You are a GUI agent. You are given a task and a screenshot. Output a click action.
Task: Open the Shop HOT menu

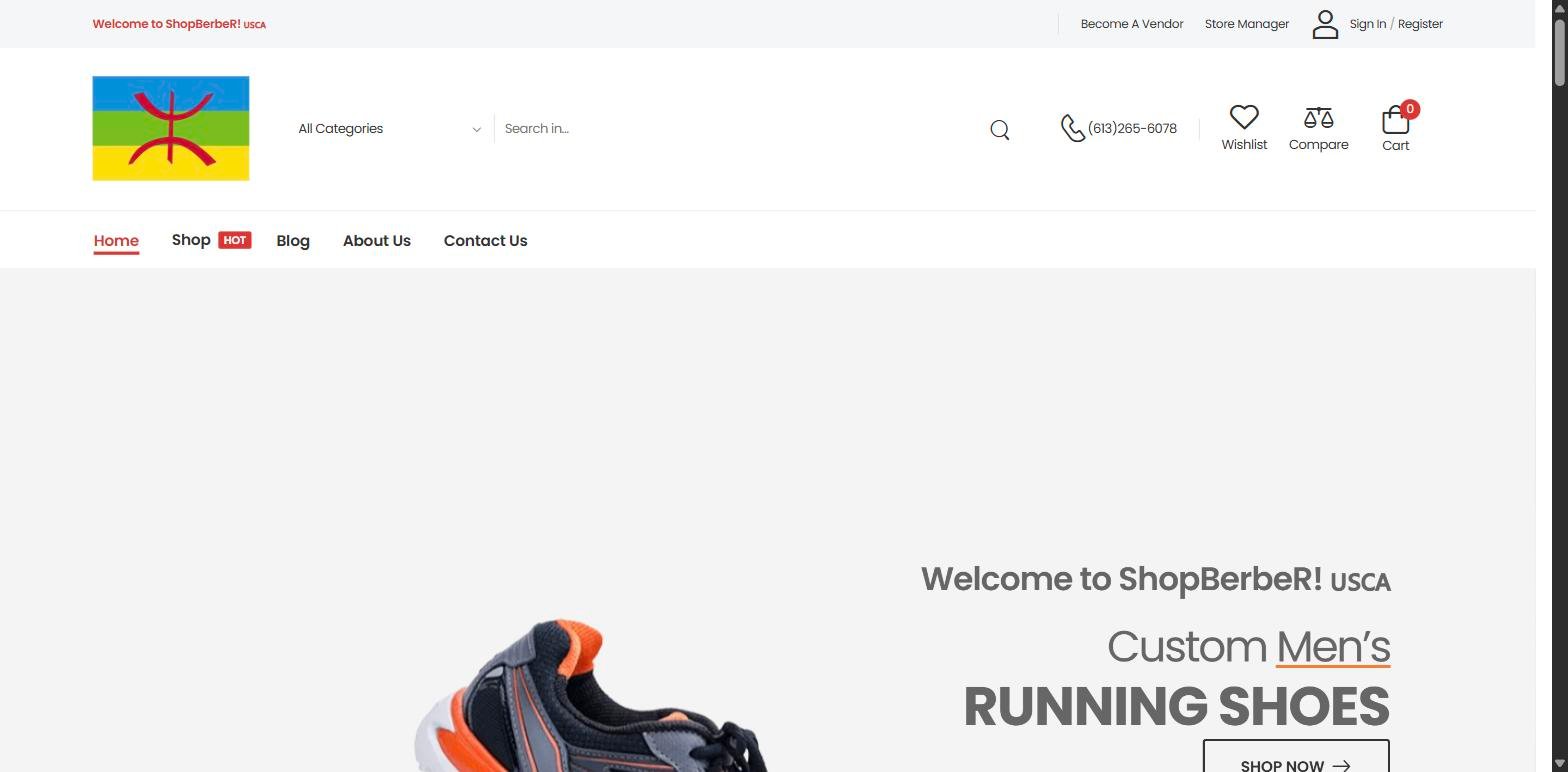coord(211,240)
